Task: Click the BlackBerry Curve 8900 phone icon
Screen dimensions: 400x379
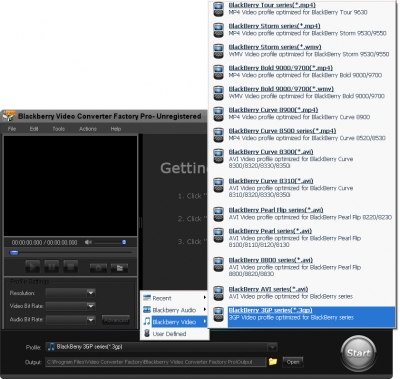Action: tap(218, 114)
